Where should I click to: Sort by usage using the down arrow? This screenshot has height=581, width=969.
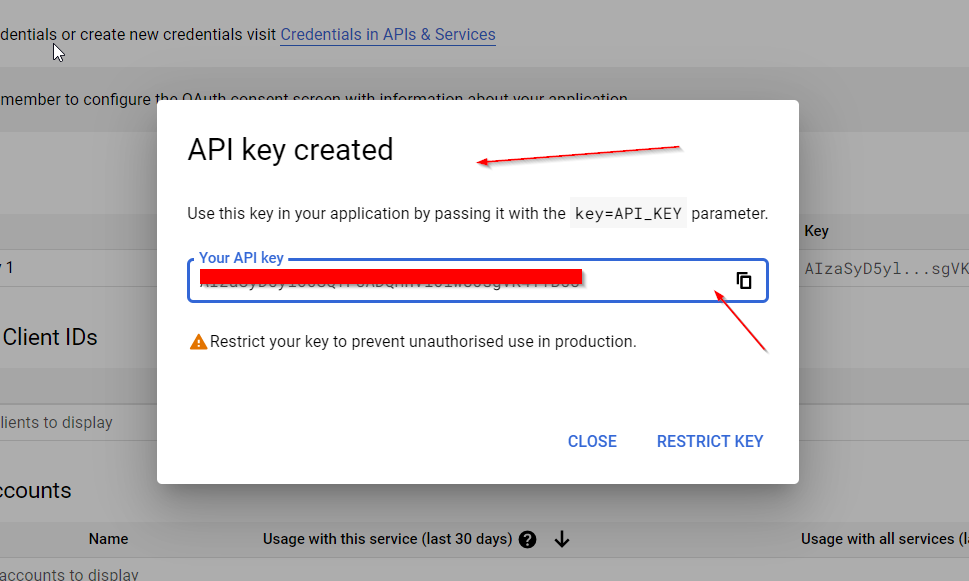pyautogui.click(x=562, y=540)
